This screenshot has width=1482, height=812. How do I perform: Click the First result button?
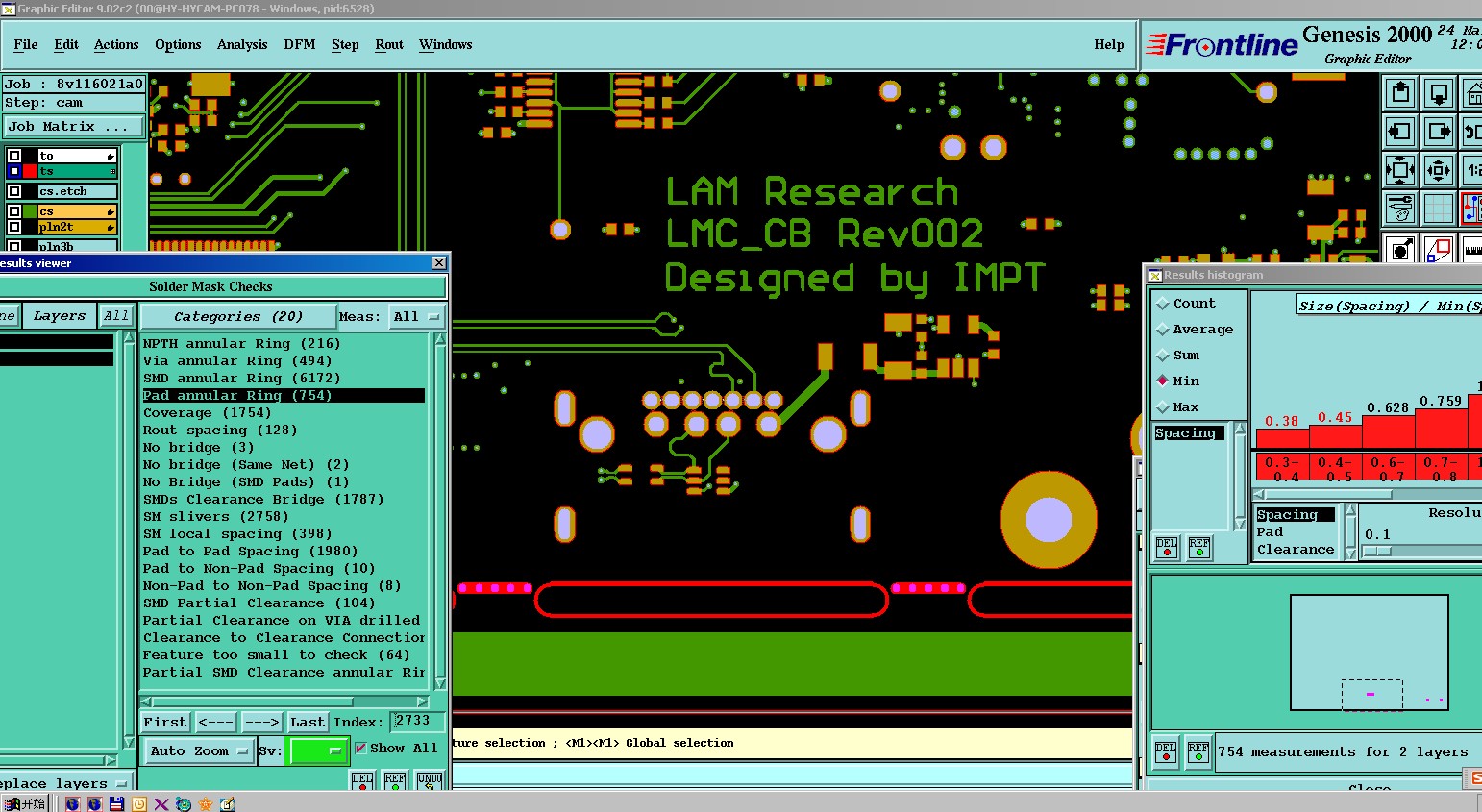tap(165, 722)
